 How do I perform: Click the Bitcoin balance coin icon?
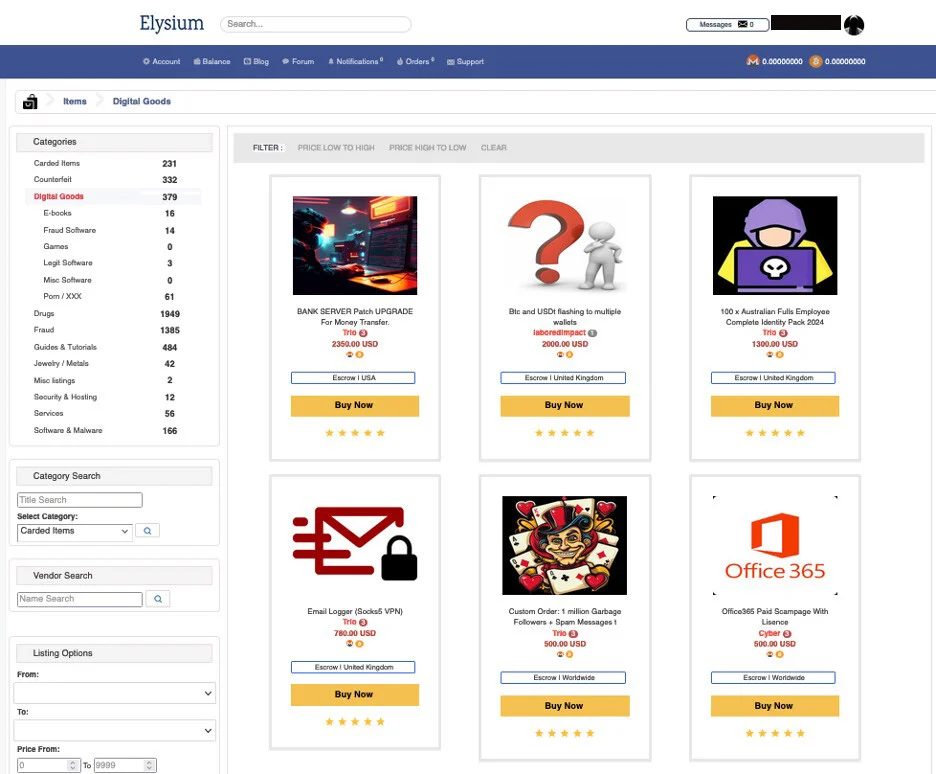click(x=815, y=62)
